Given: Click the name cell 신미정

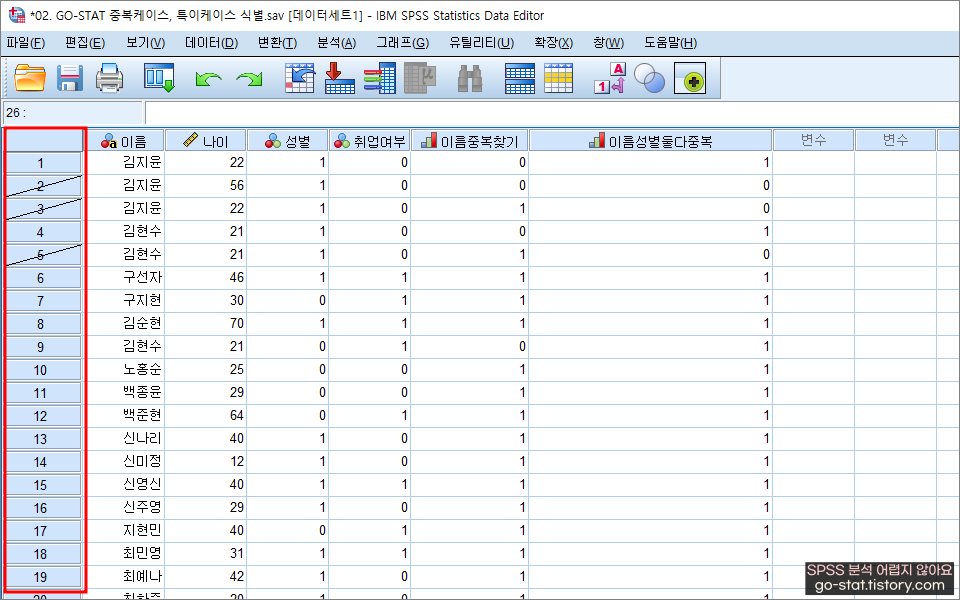Looking at the screenshot, I should 125,462.
